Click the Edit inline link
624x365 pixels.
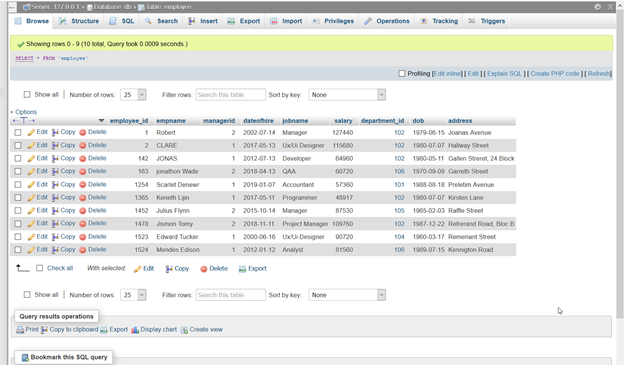coord(448,74)
